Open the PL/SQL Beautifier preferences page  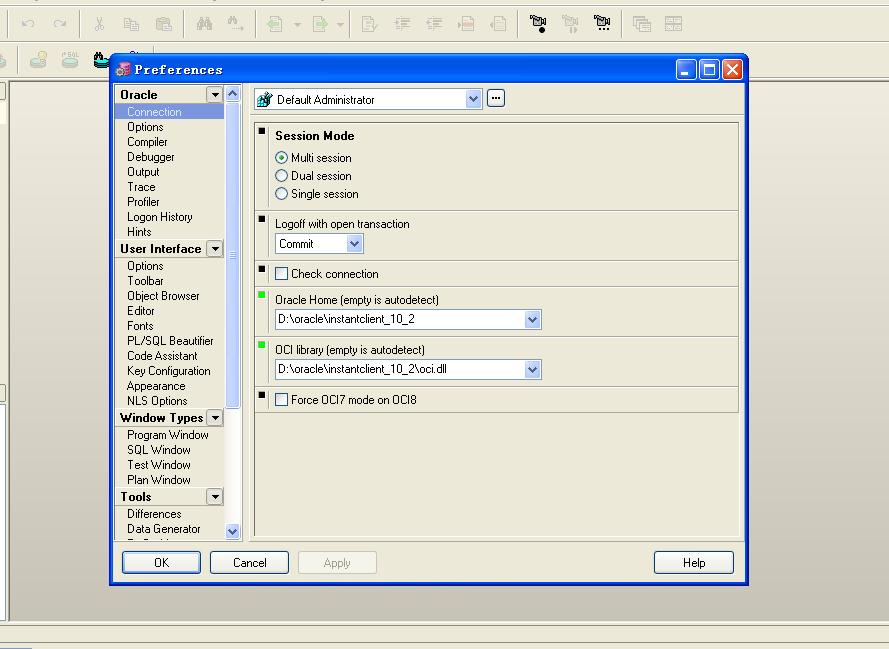pyautogui.click(x=170, y=341)
